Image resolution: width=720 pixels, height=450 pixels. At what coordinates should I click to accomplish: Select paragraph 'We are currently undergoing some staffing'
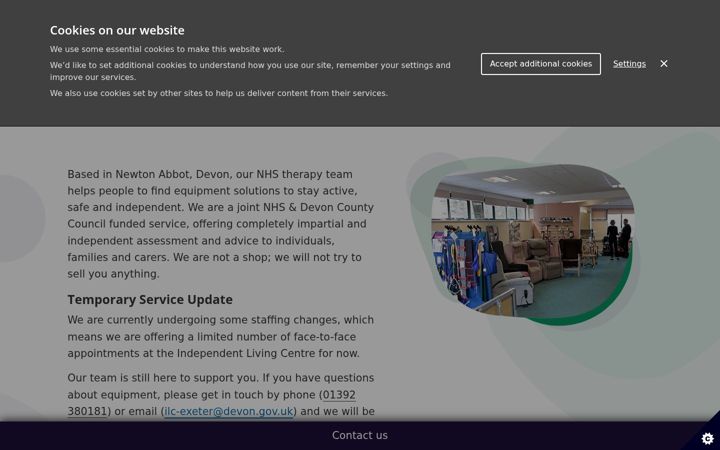point(221,337)
